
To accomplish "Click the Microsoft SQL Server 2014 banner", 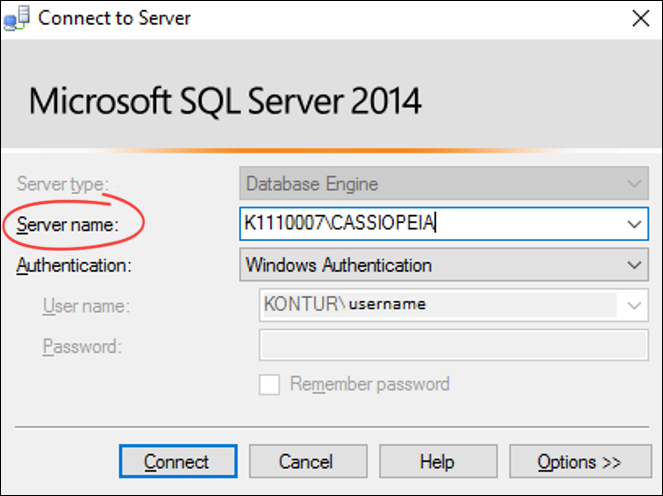I will [225, 101].
